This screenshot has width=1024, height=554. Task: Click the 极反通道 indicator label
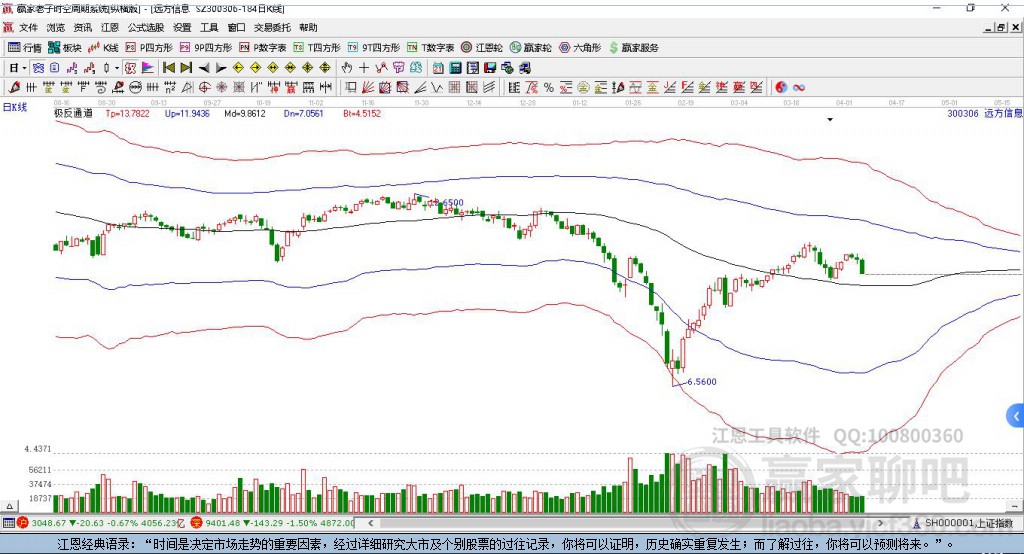coord(73,113)
